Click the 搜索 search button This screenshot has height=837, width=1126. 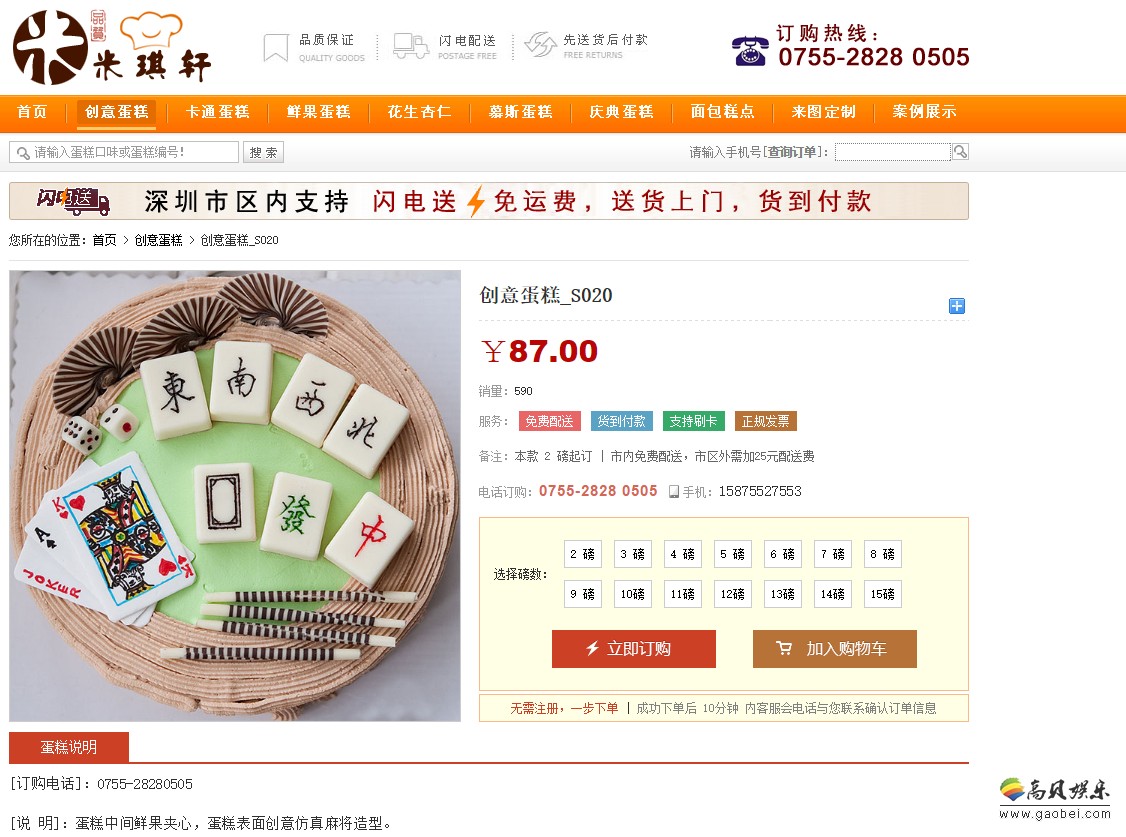pos(264,152)
